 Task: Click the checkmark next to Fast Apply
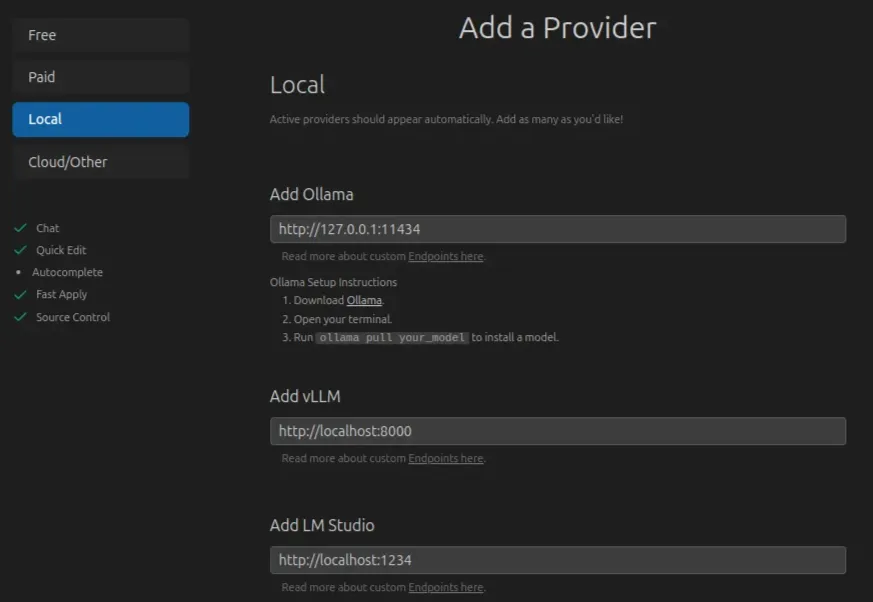coord(22,294)
